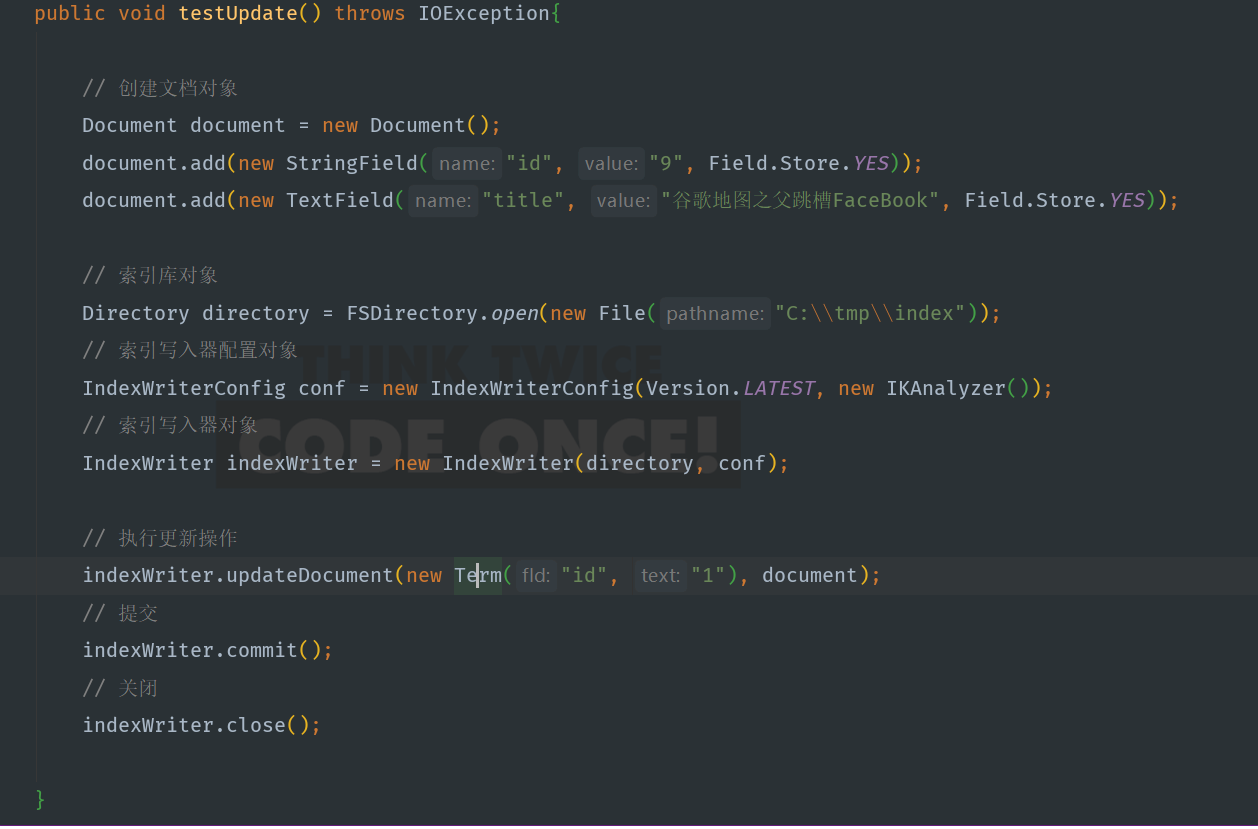Click the 'conf' variable declaration

(322, 388)
